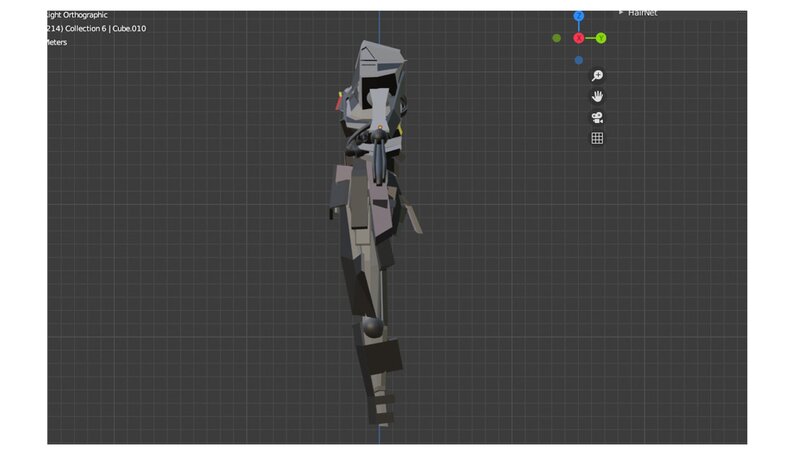Click the dark blue negative Z gizmo dot
Viewport: 800px width, 458px height.
coord(579,60)
